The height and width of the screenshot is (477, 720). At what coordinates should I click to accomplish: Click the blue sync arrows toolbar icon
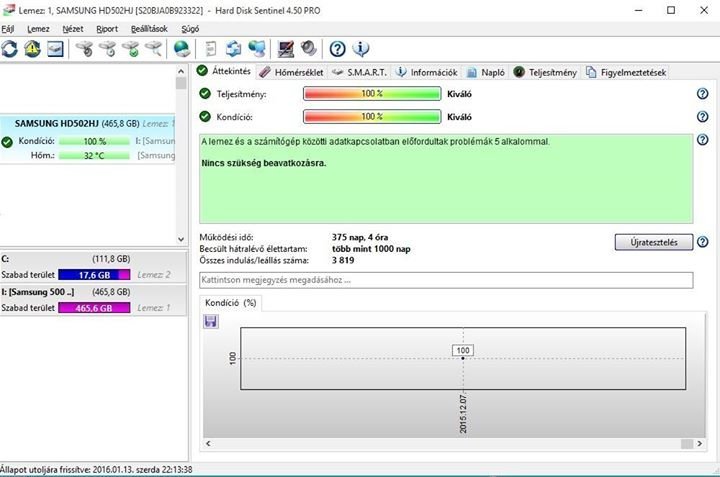[x=234, y=49]
